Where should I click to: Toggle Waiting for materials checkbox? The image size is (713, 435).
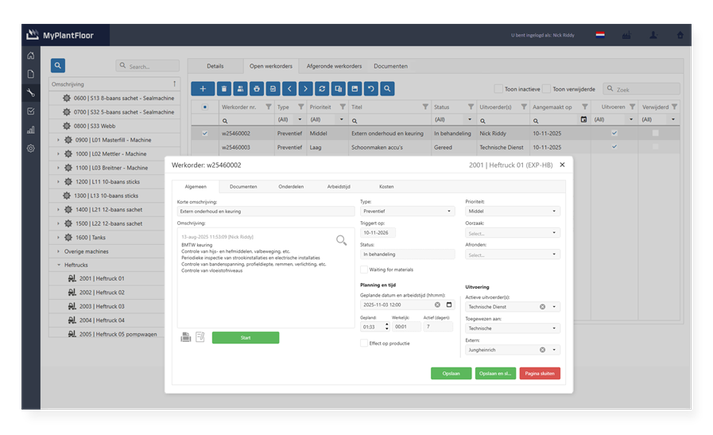[x=364, y=270]
